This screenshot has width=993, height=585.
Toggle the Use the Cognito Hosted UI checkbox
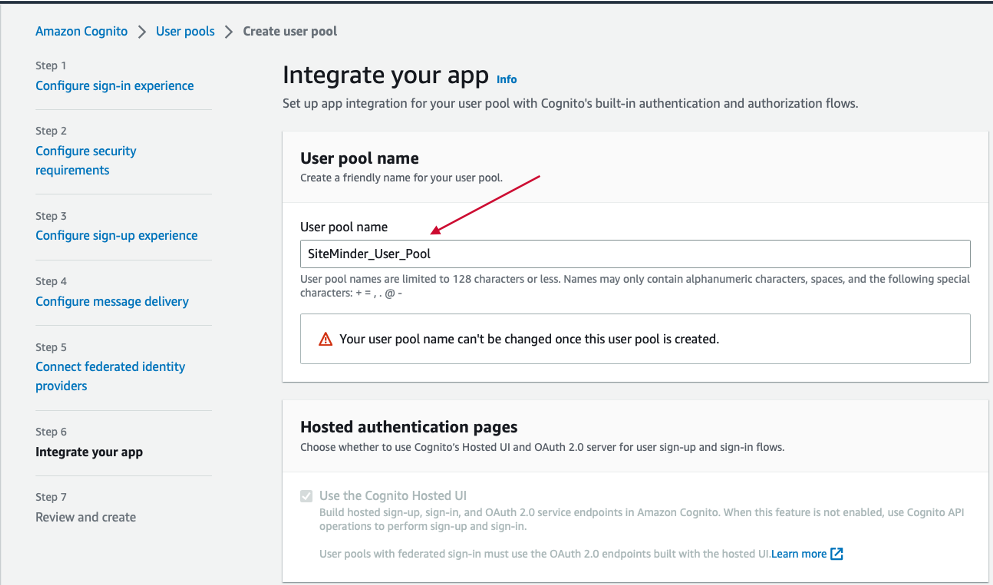tap(307, 496)
